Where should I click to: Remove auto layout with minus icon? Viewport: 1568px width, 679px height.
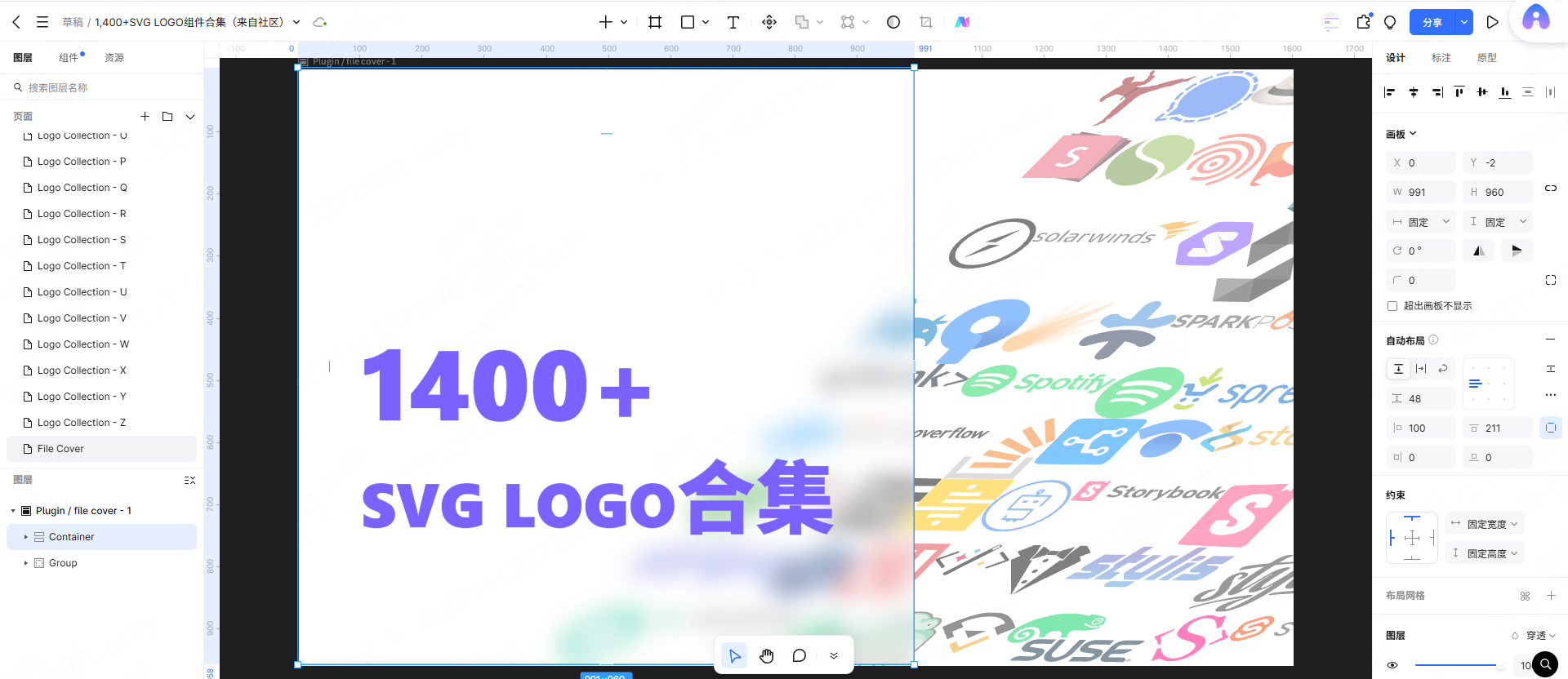click(x=1551, y=339)
